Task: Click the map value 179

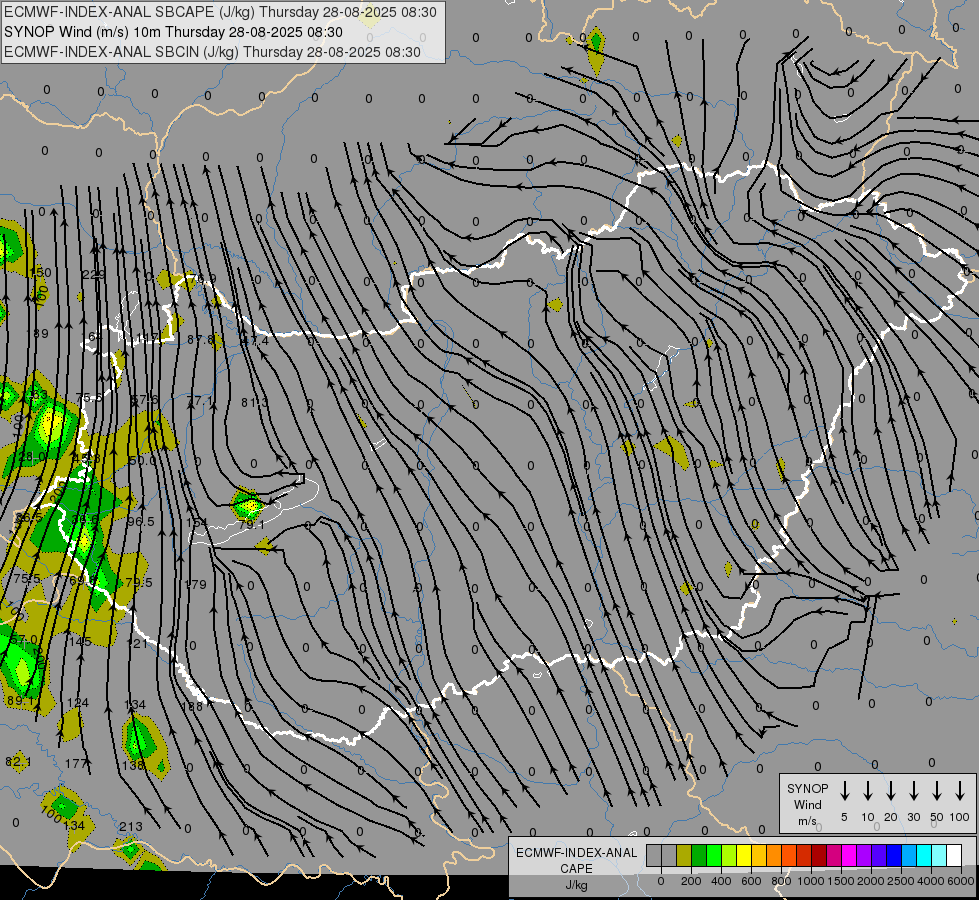Action: coord(195,585)
